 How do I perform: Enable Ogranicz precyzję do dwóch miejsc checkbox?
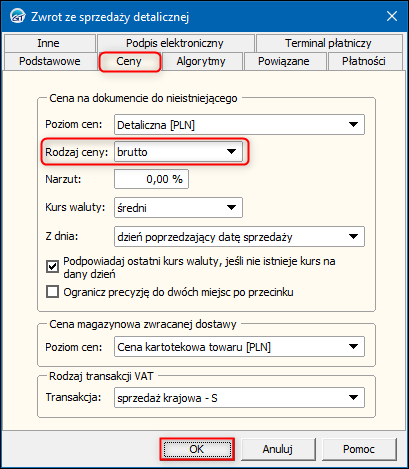pos(52,292)
